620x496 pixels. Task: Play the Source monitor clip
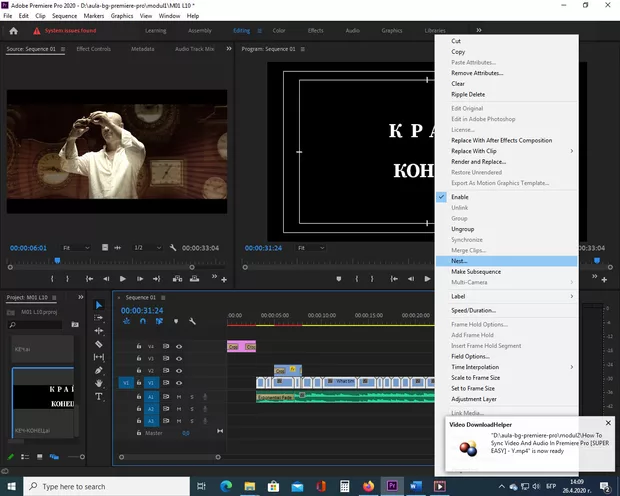pos(123,279)
